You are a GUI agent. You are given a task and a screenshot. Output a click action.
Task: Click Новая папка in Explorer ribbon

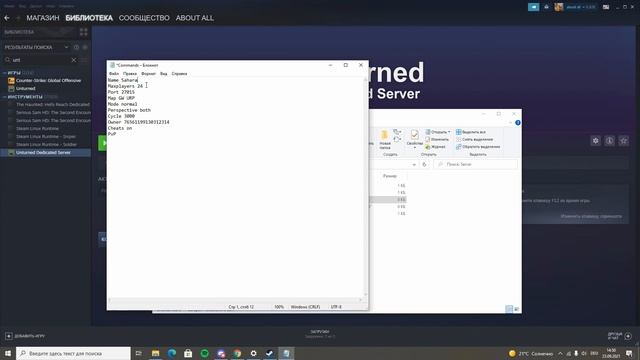click(384, 140)
